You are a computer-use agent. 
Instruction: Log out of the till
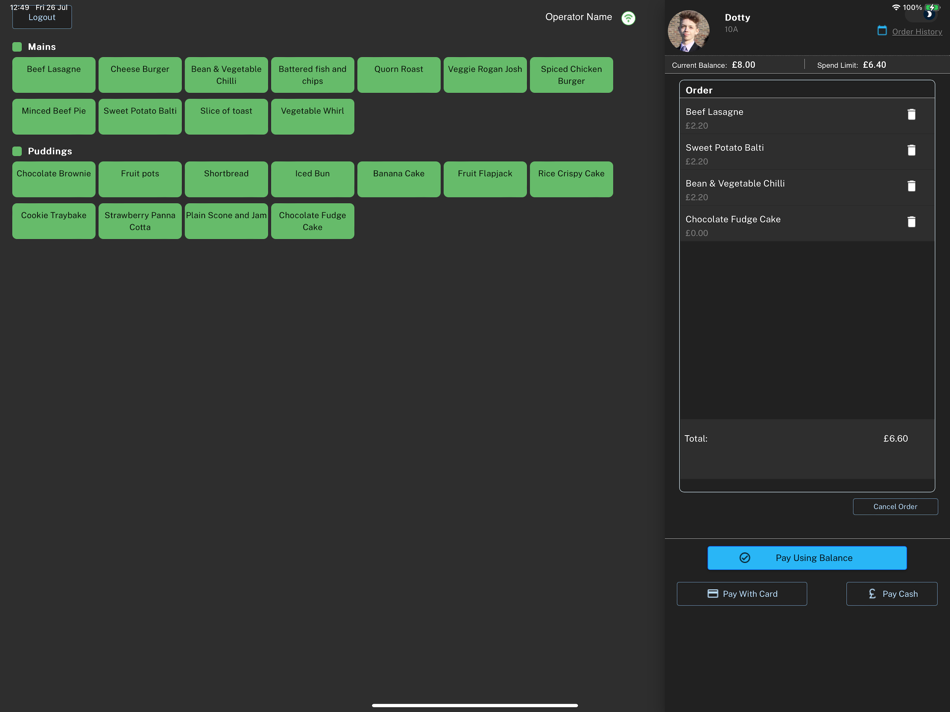point(42,17)
